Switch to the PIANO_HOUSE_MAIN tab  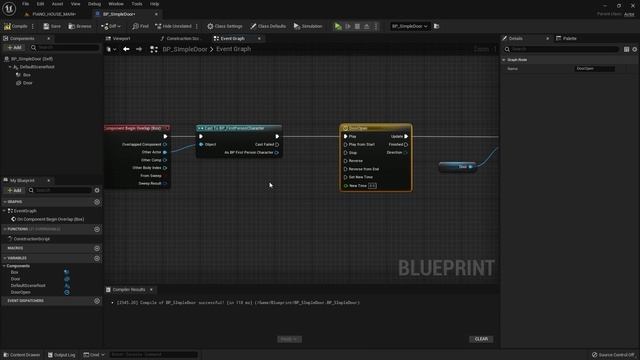click(54, 14)
